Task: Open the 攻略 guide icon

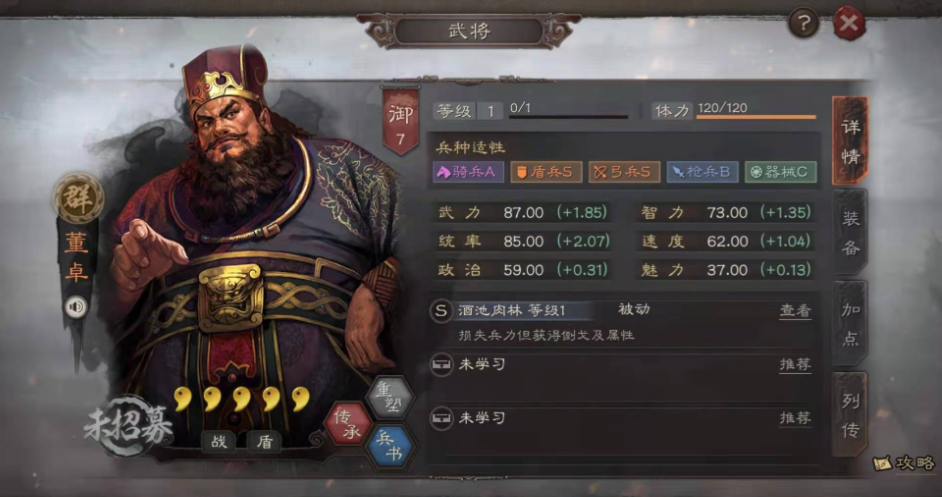Action: tap(906, 463)
